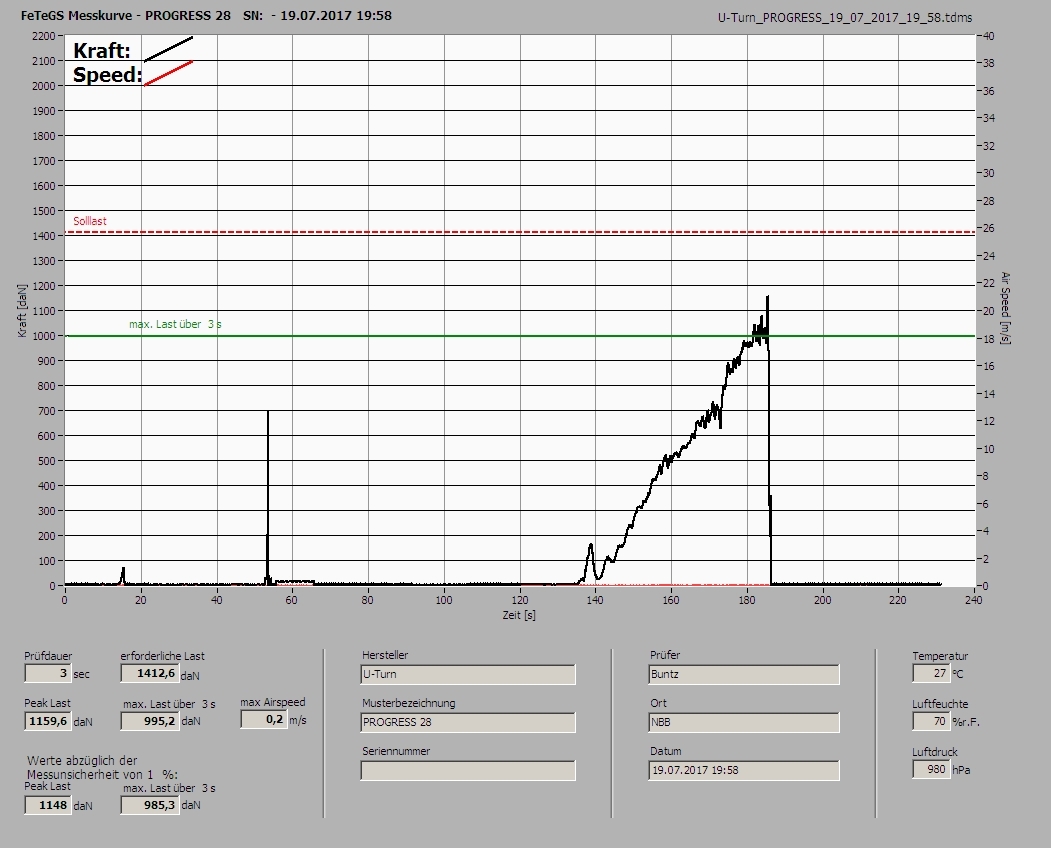
Task: Select corrected Peak Last value 1148
Action: pyautogui.click(x=47, y=804)
